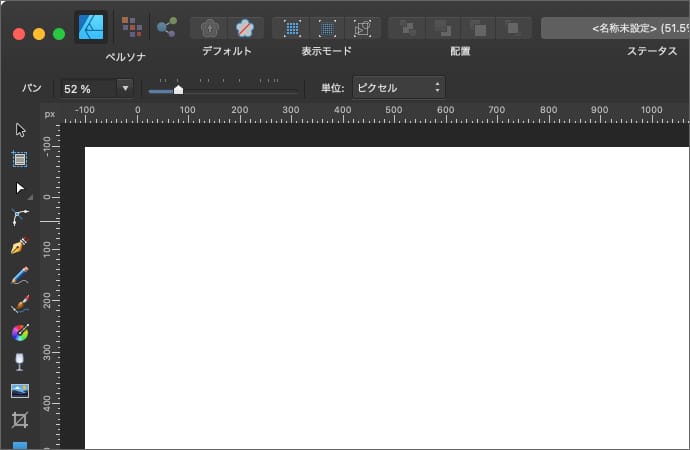Select the Vector Crop tool
The image size is (690, 450).
coord(20,419)
